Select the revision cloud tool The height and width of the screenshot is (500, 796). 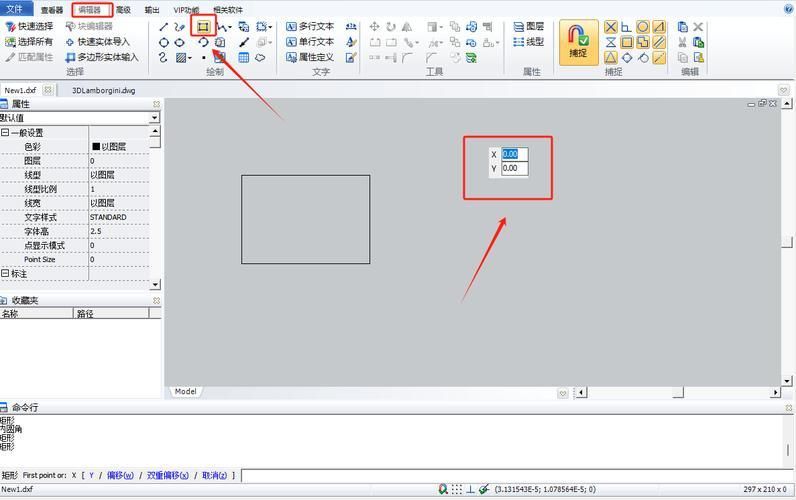[260, 57]
